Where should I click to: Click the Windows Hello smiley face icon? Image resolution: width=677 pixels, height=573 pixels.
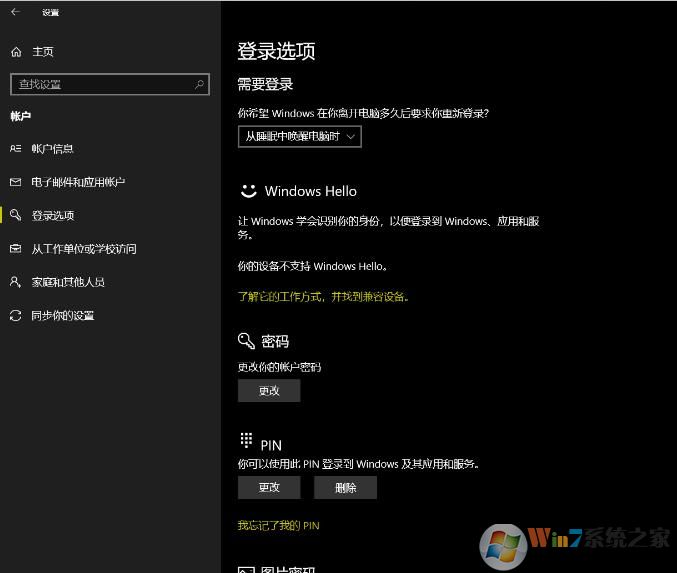[x=249, y=191]
